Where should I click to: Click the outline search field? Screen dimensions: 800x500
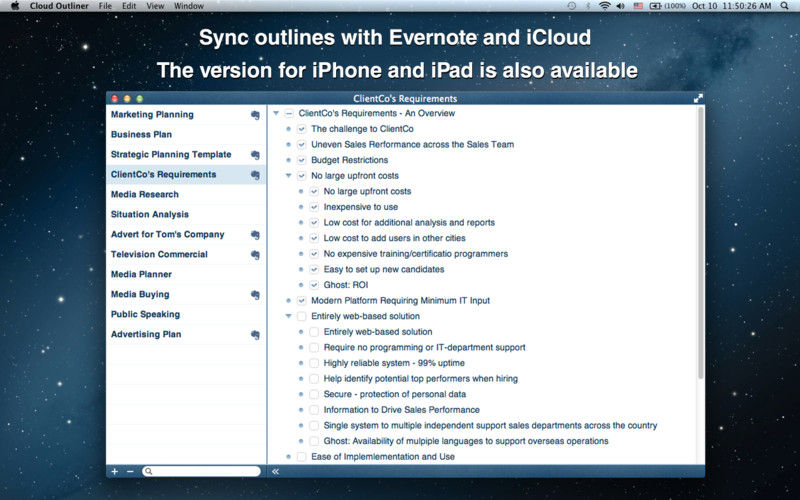pyautogui.click(x=202, y=471)
